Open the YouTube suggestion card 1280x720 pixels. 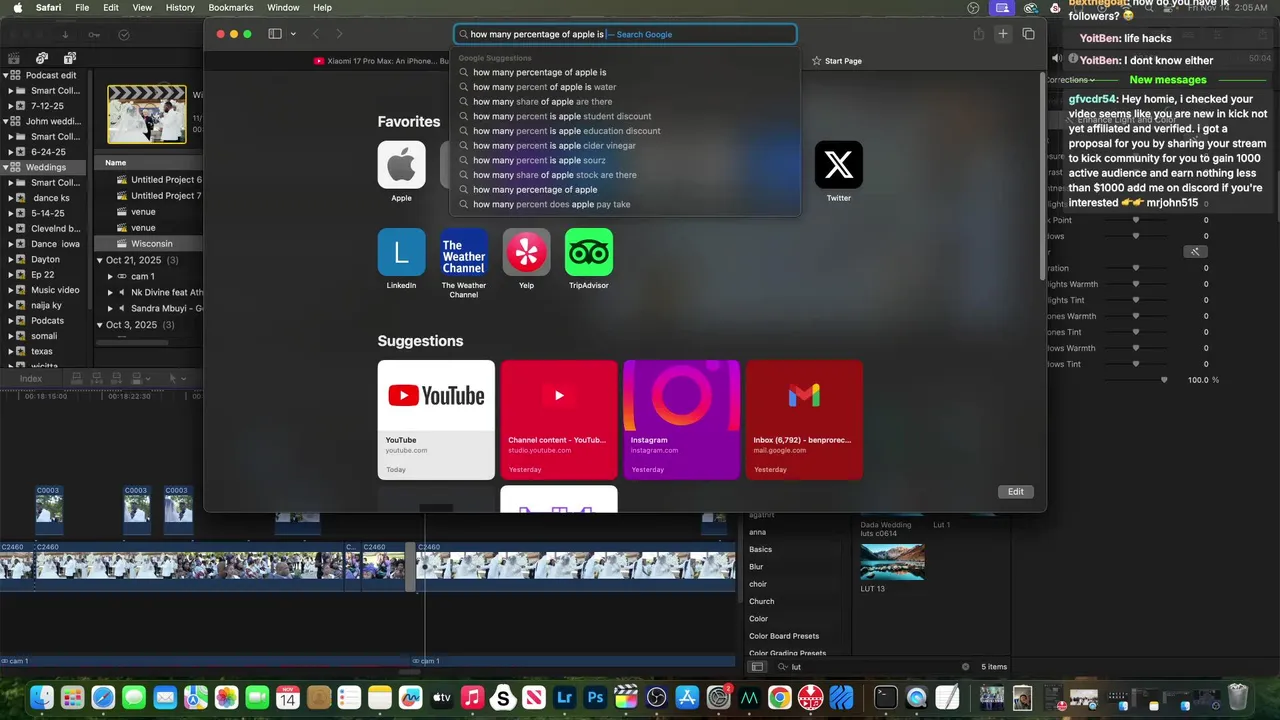click(436, 420)
